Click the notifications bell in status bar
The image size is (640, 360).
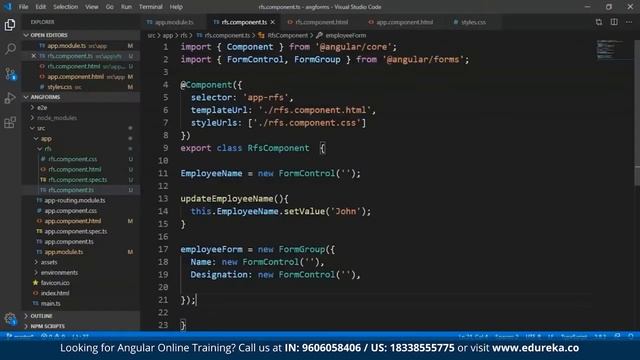pyautogui.click(x=631, y=336)
